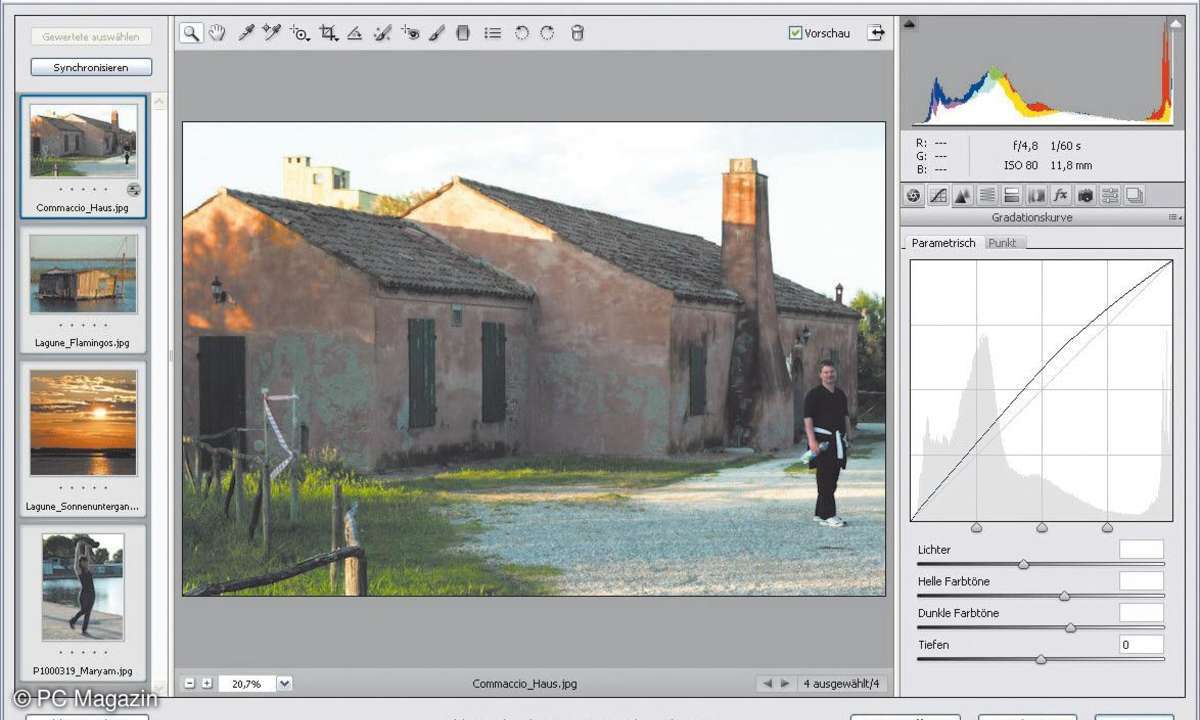Select the Red Eye Removal tool
The width and height of the screenshot is (1200, 720).
click(410, 33)
